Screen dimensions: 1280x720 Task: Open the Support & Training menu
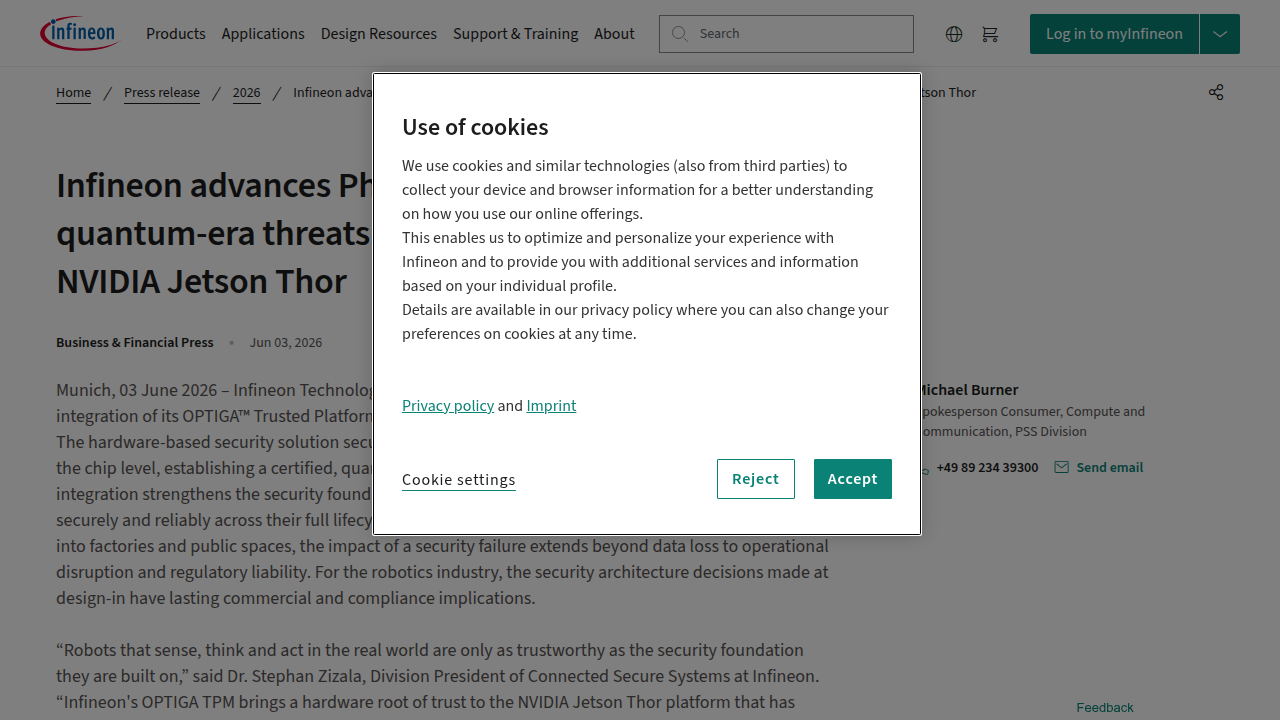[516, 34]
